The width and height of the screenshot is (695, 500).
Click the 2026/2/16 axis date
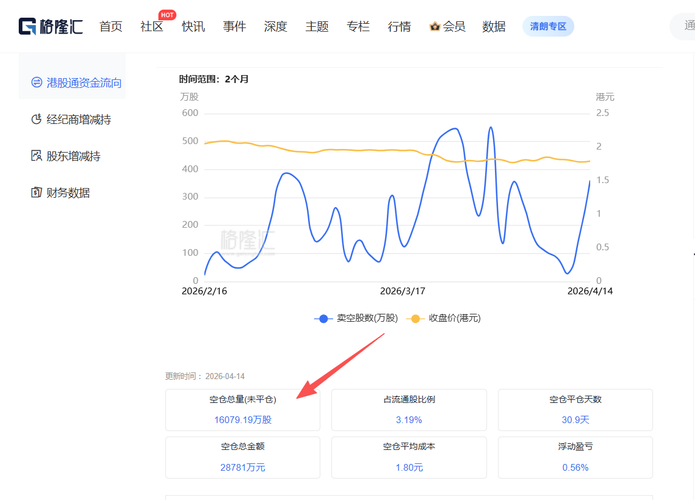[204, 291]
